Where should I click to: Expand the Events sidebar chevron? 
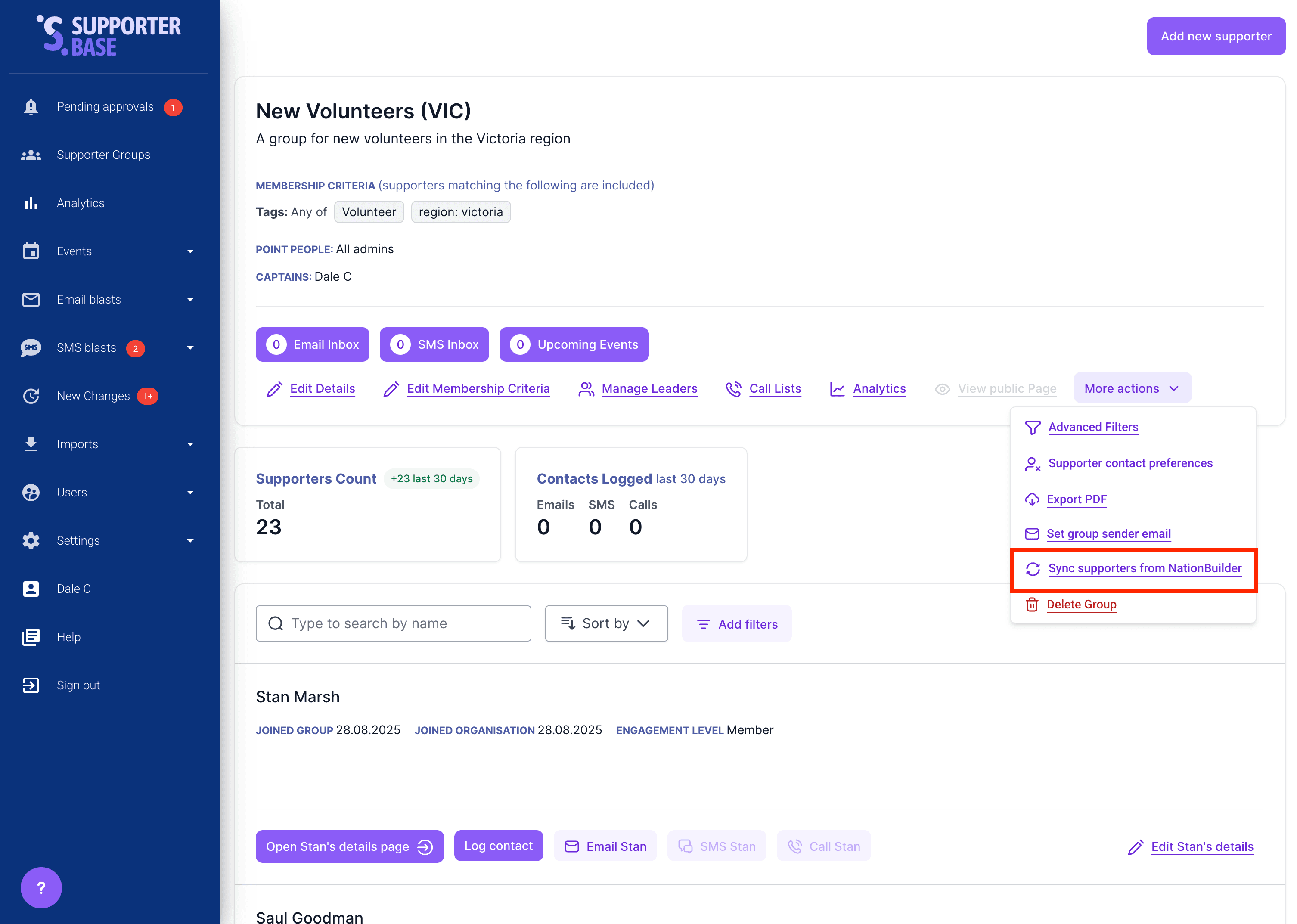pyautogui.click(x=190, y=251)
